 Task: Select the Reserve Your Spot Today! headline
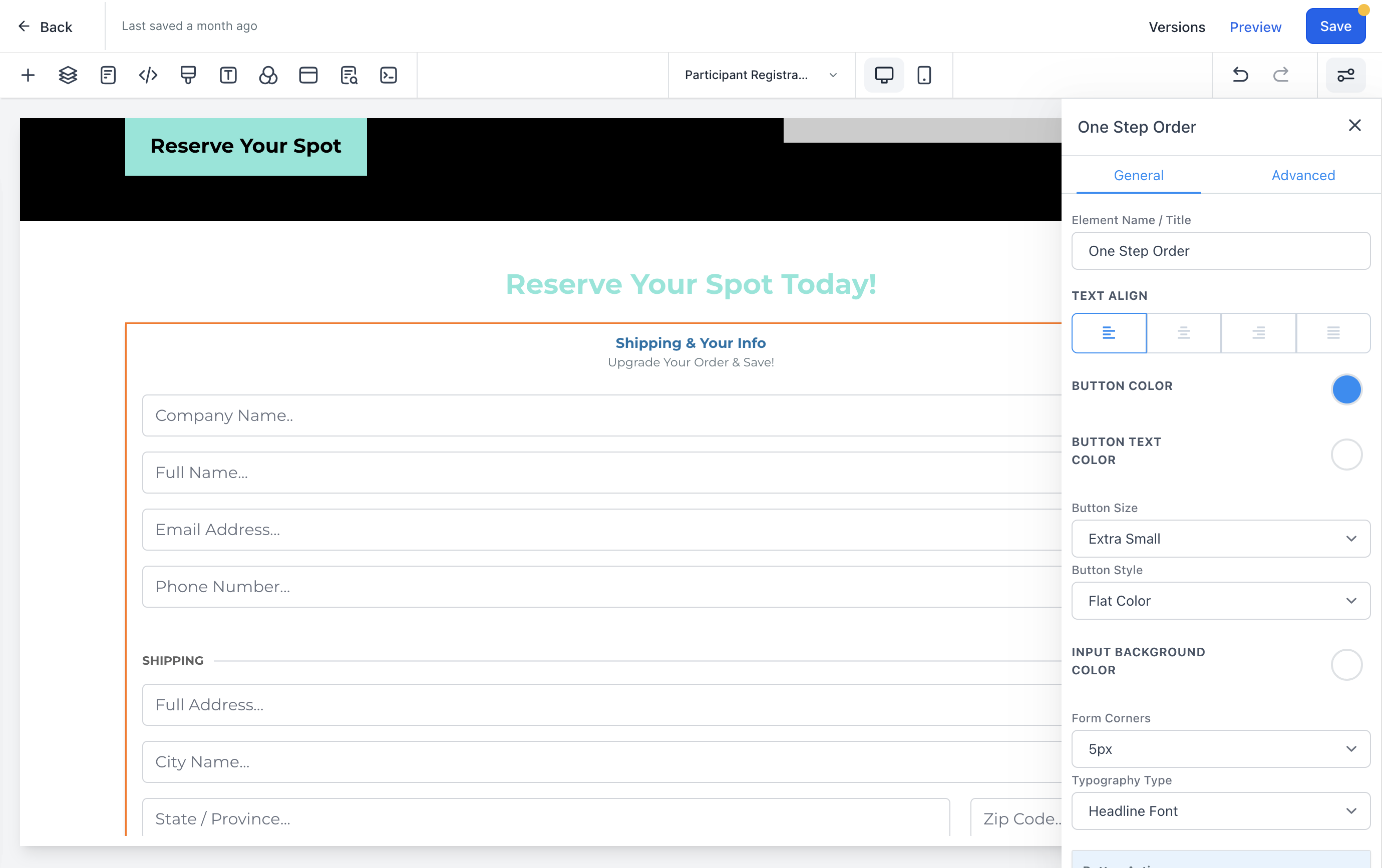(690, 284)
